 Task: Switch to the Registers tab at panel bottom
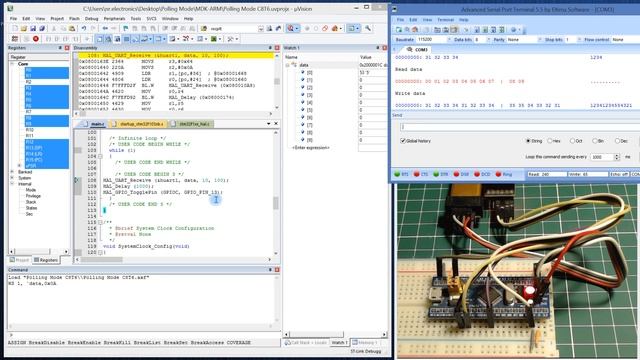coord(46,260)
